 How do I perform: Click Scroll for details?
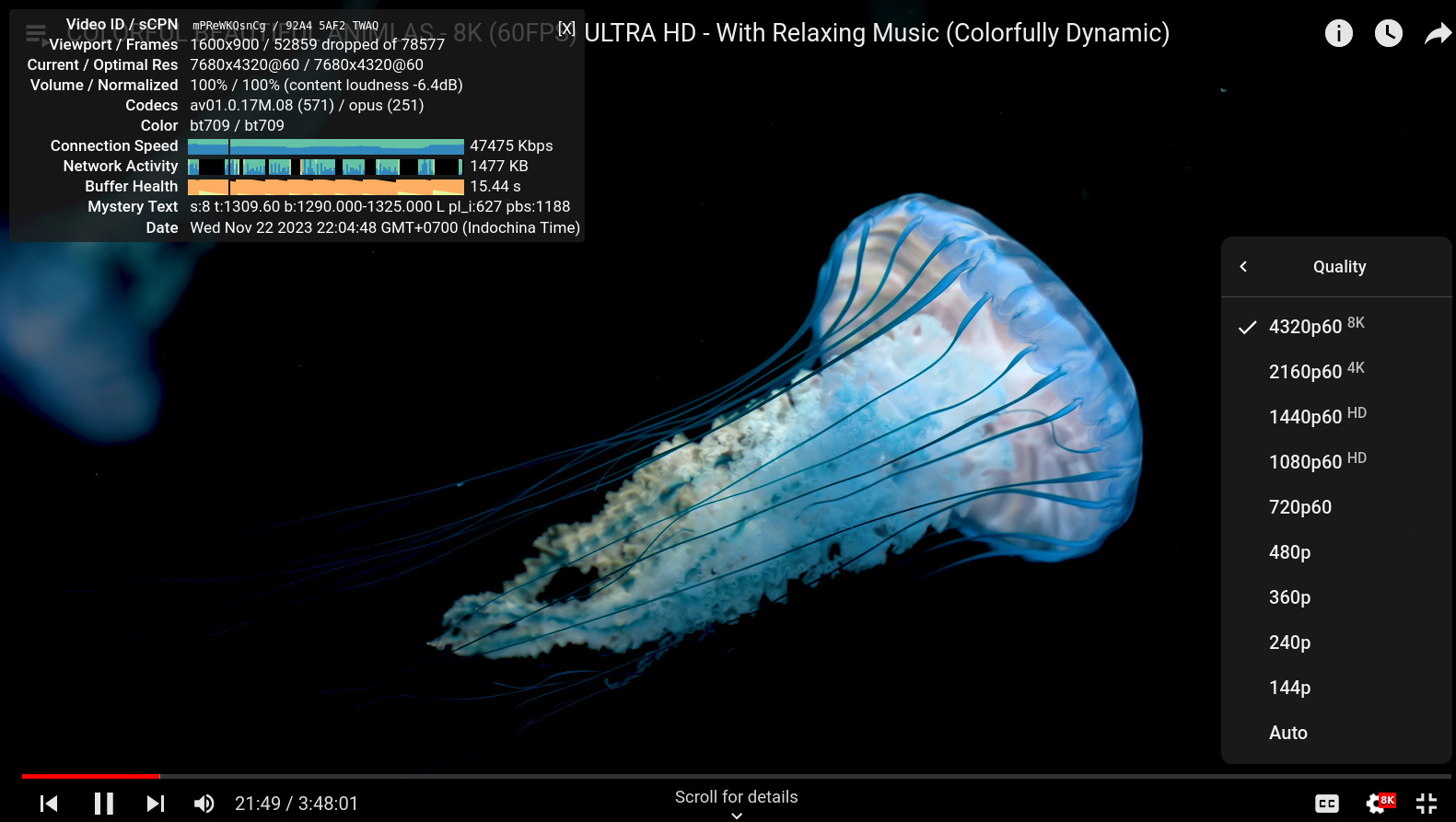pos(736,797)
